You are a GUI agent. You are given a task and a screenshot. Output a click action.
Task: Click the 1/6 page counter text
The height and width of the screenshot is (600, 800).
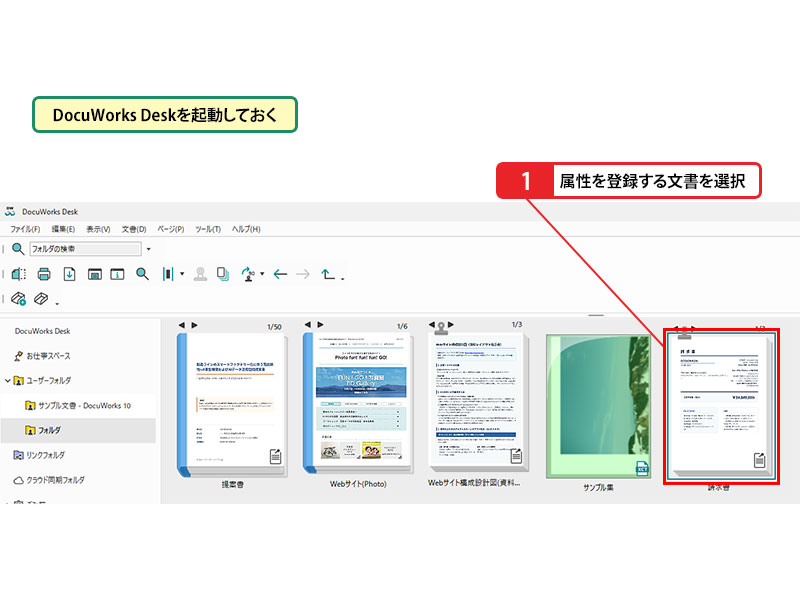point(402,326)
